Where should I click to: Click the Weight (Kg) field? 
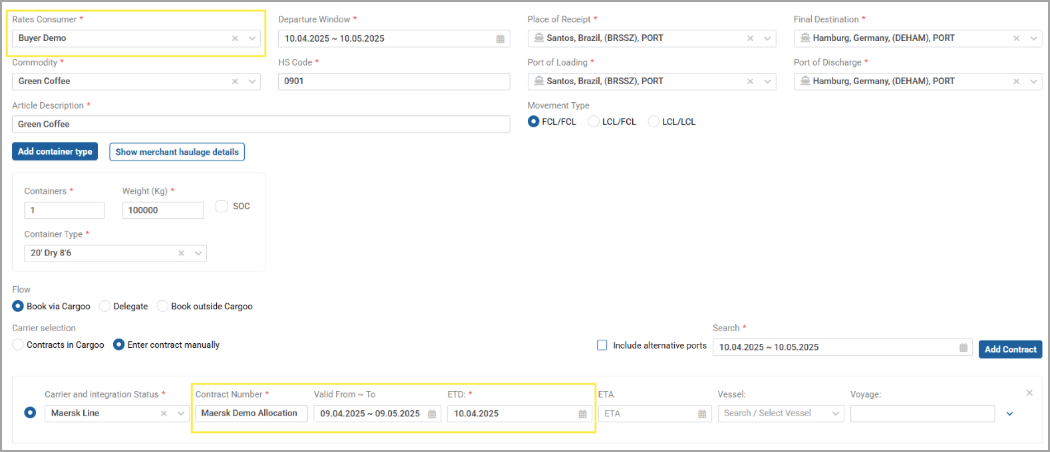[163, 210]
